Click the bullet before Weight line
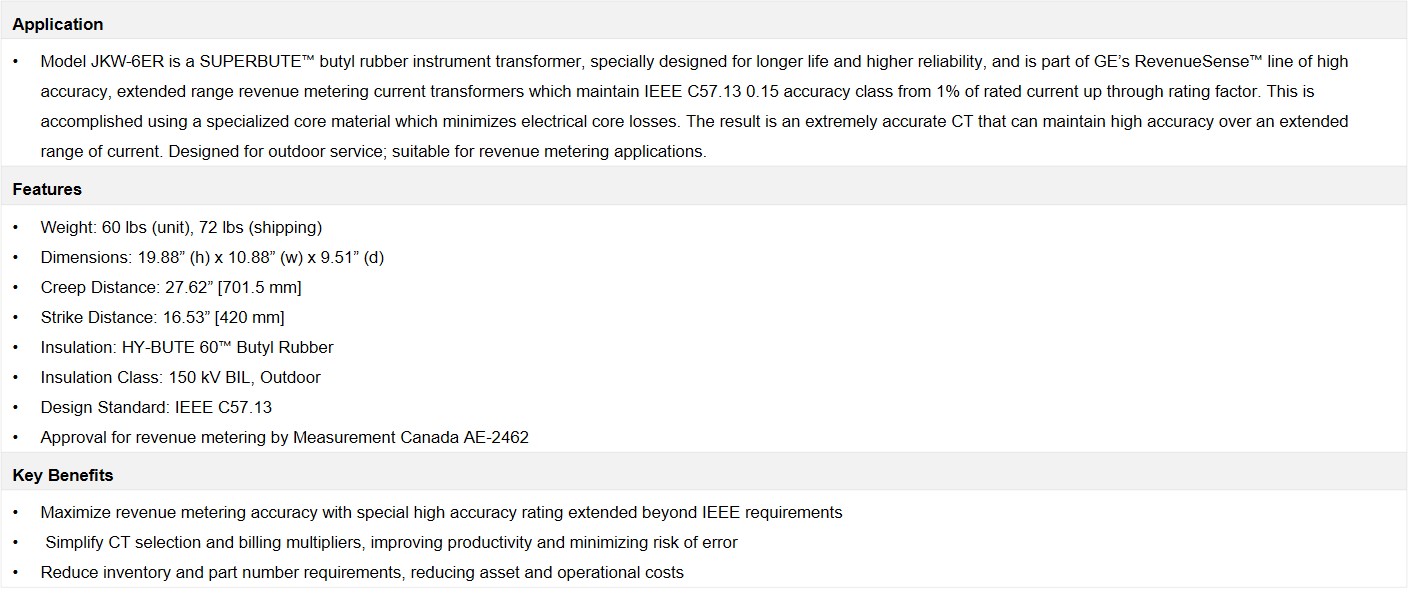The height and width of the screenshot is (593, 1408). click(16, 227)
